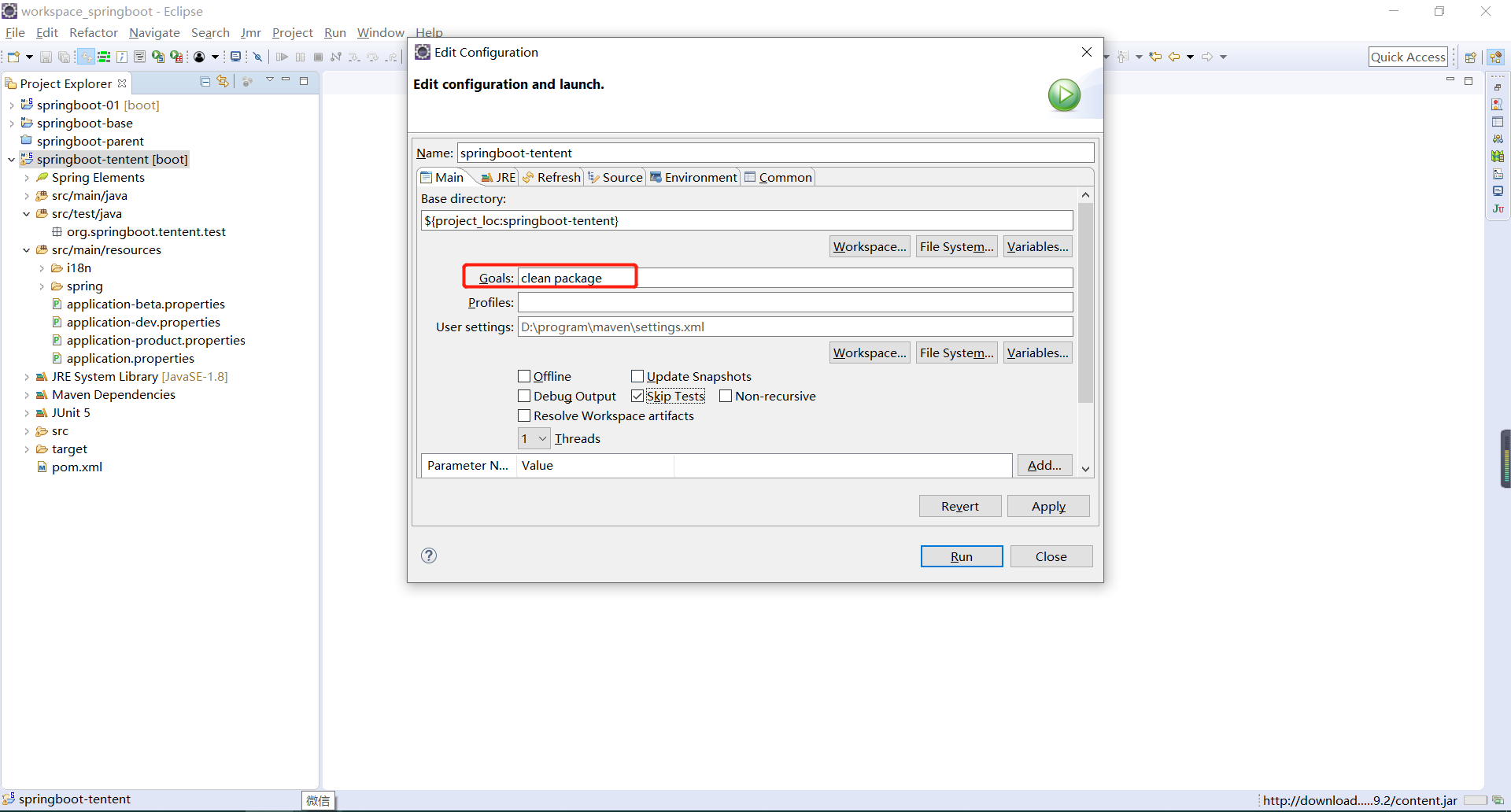Open the Console view icon in right sidebar
The height and width of the screenshot is (812, 1511).
point(1498,191)
